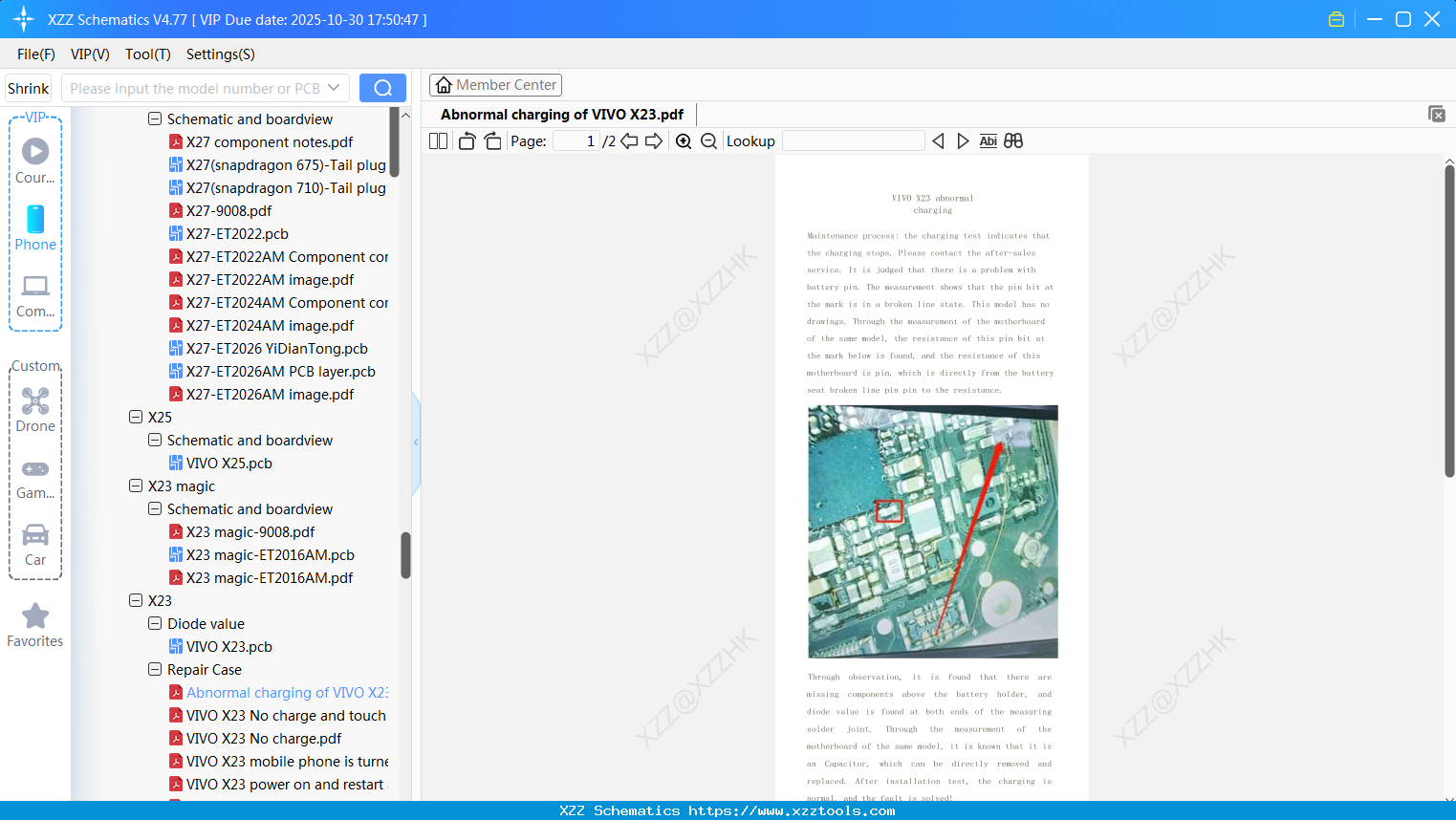The width and height of the screenshot is (1456, 820).
Task: Open the Game console category
Action: (35, 478)
